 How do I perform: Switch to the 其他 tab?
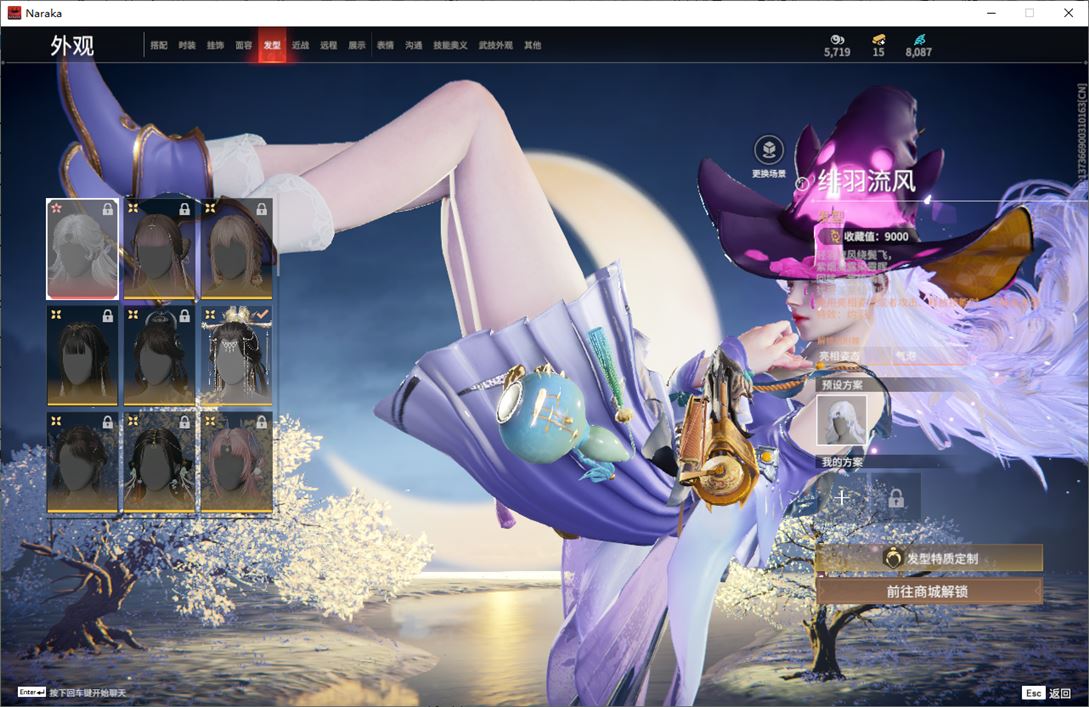[533, 45]
